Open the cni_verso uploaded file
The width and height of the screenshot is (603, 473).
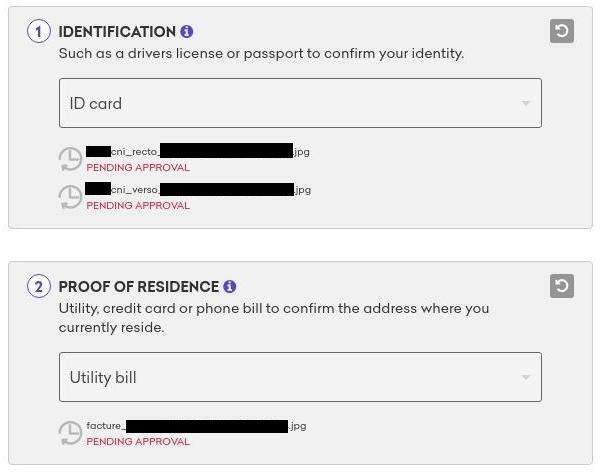pos(198,189)
